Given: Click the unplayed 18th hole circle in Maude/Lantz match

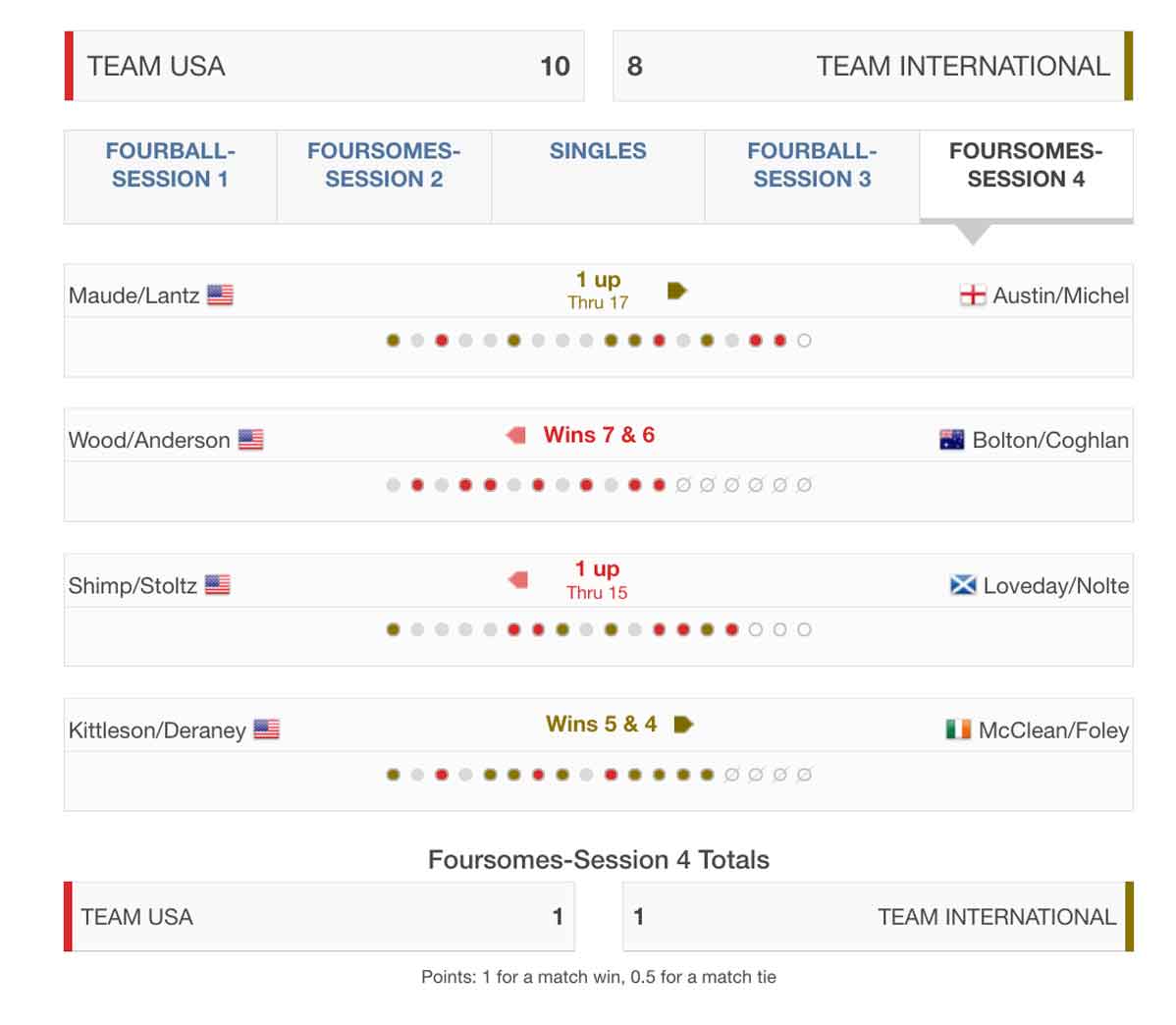Looking at the screenshot, I should click(804, 341).
